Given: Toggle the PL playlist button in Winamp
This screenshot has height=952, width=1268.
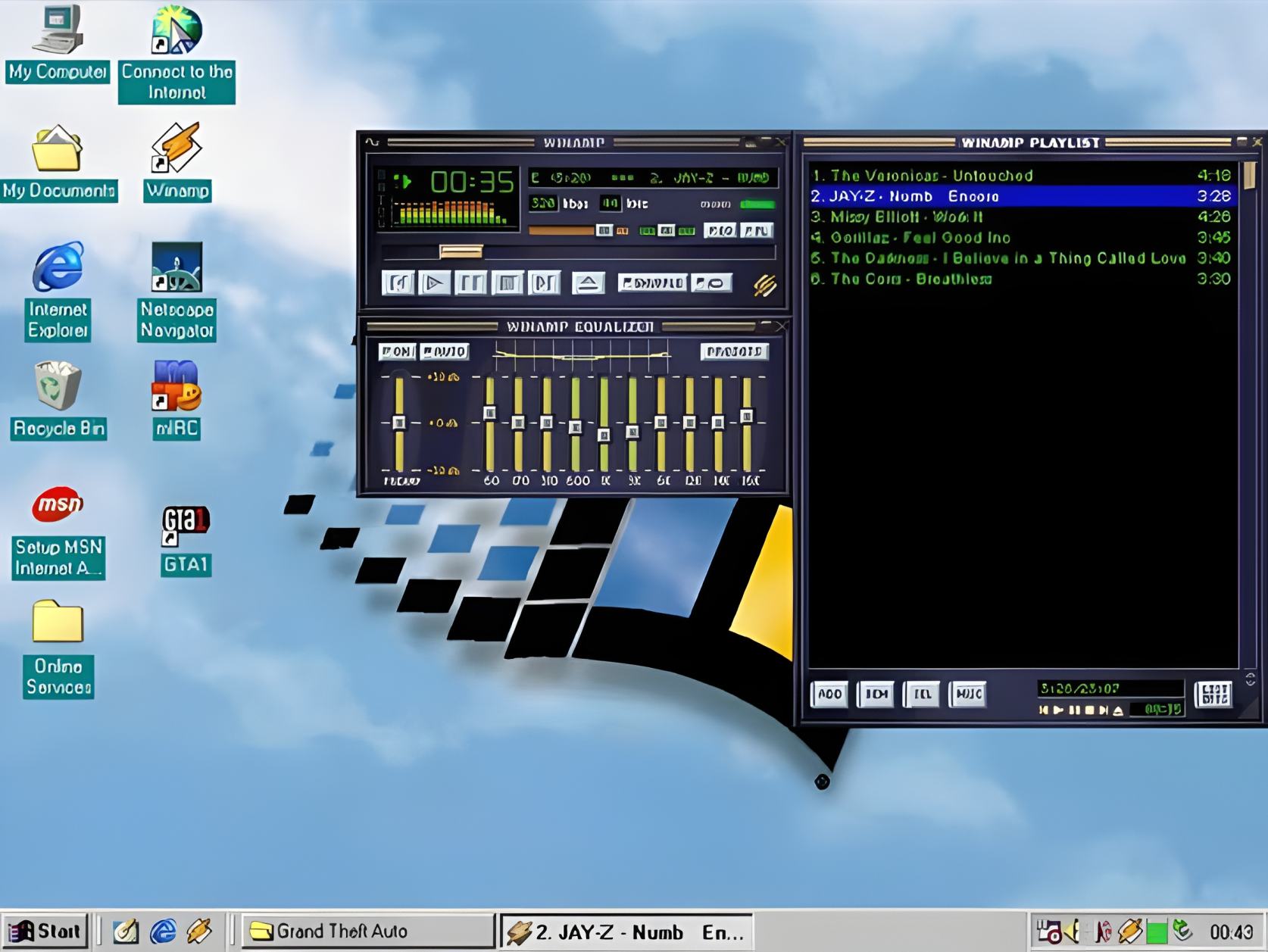Looking at the screenshot, I should pos(757,230).
